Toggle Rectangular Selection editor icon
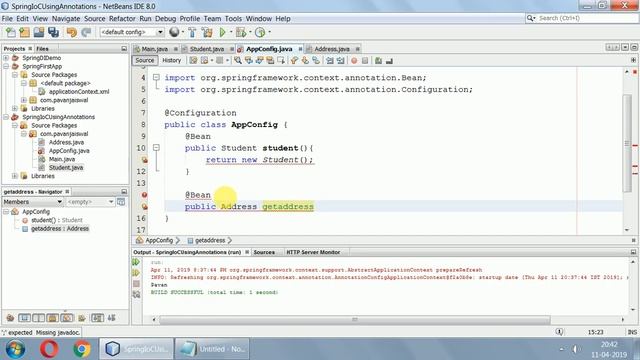Viewport: 640px width, 360px height. point(281,60)
